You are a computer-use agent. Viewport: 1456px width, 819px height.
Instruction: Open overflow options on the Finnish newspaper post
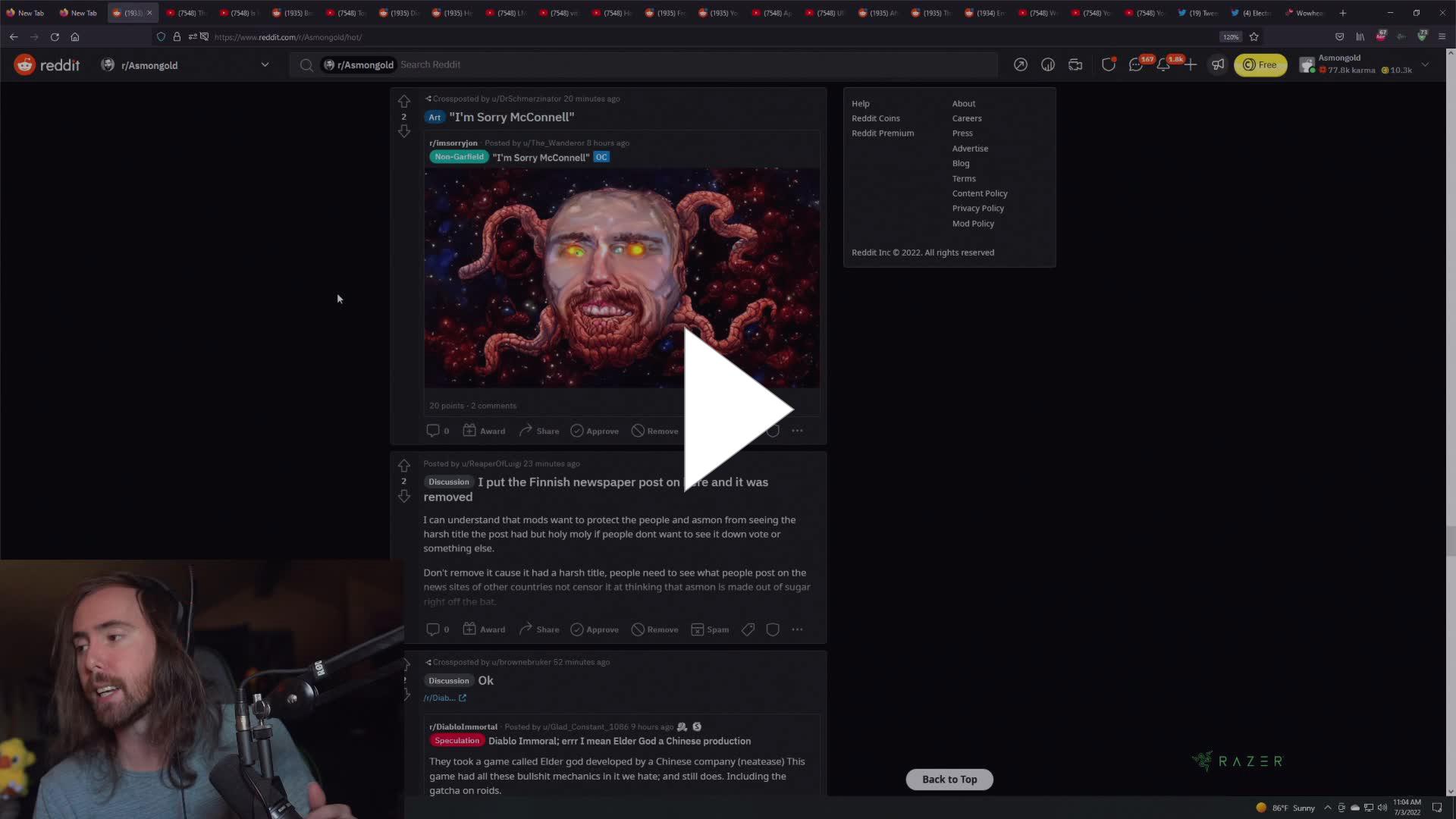tap(797, 629)
